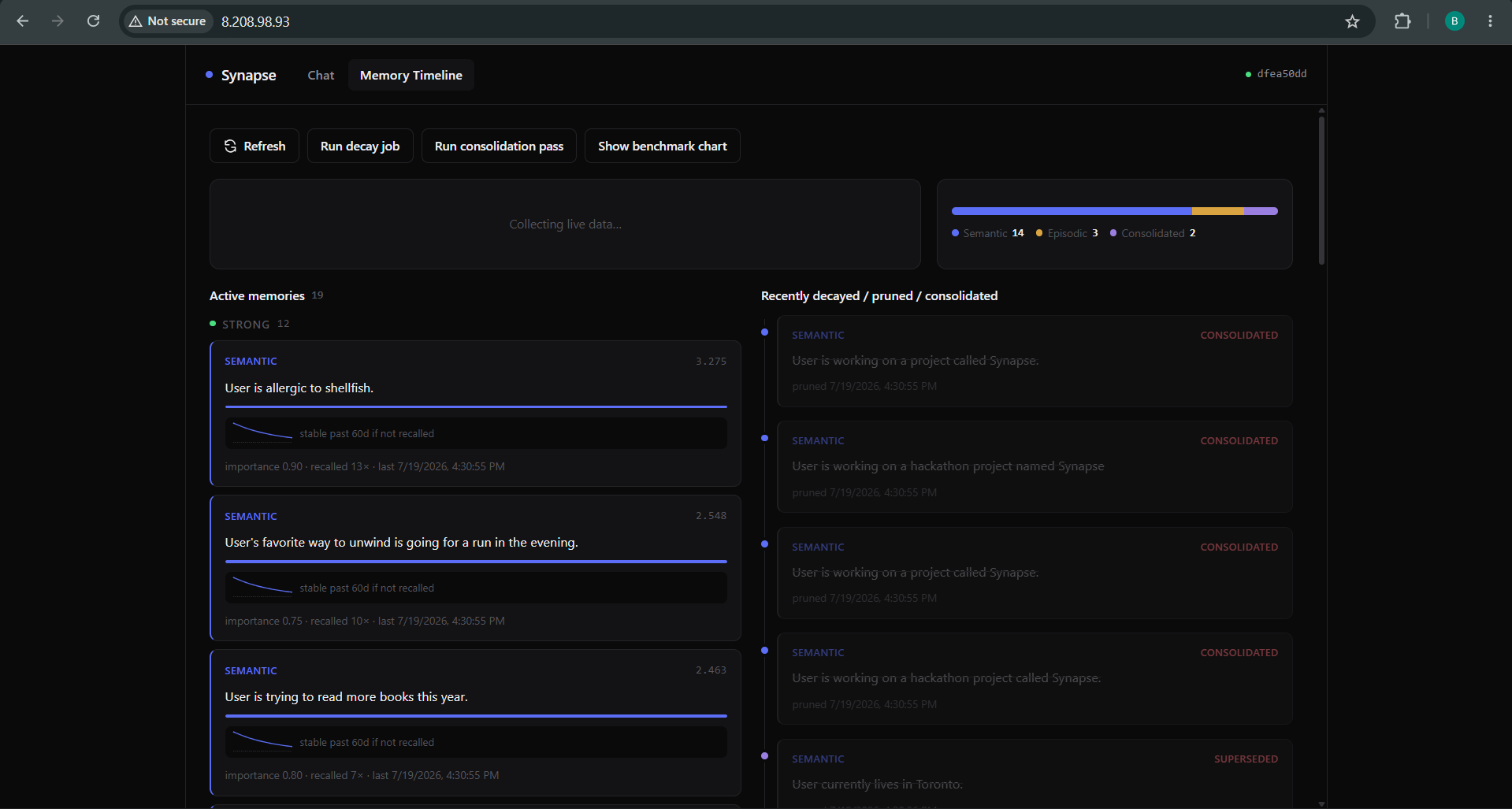
Task: Click the 2.548 strength score
Action: coord(711,516)
